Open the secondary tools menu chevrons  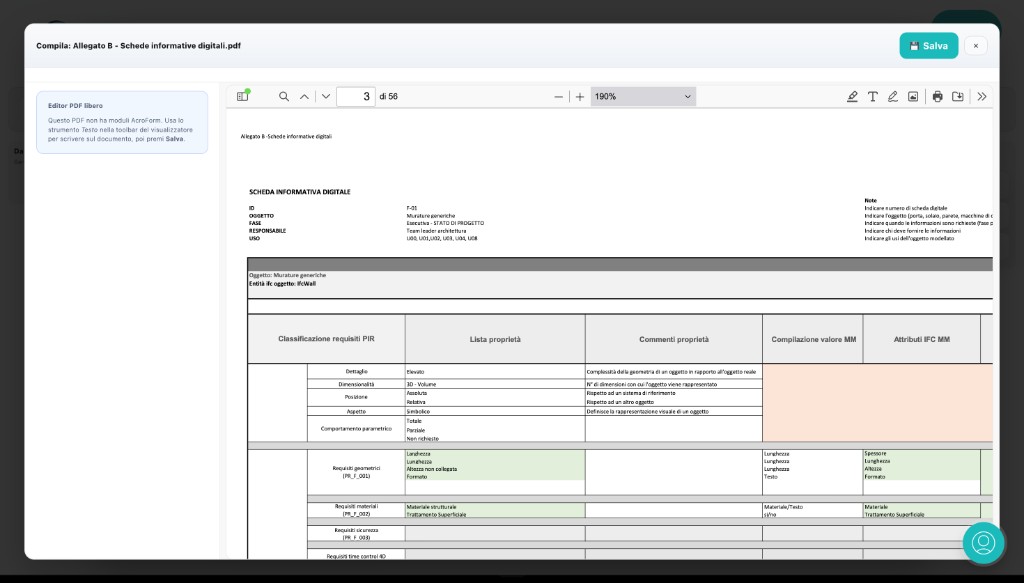coord(982,97)
